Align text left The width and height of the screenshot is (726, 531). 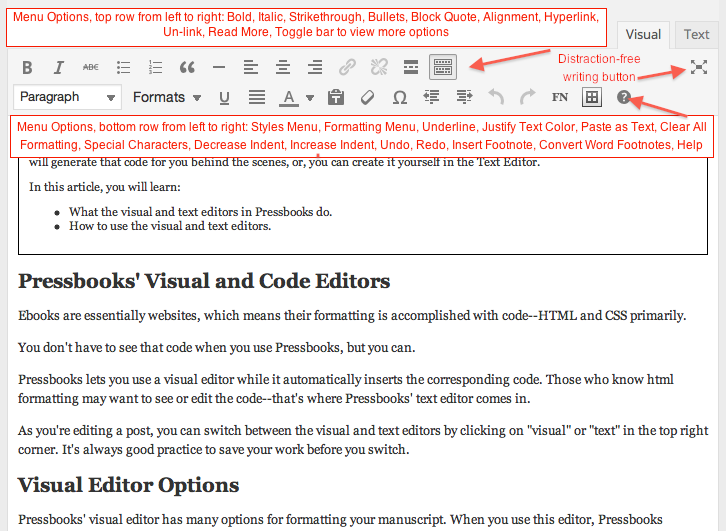[251, 68]
